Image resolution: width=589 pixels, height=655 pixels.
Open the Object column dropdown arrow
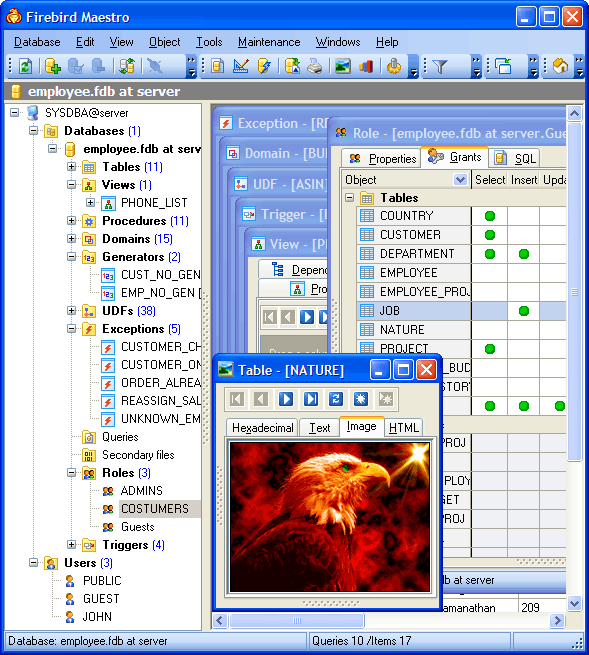(x=460, y=180)
